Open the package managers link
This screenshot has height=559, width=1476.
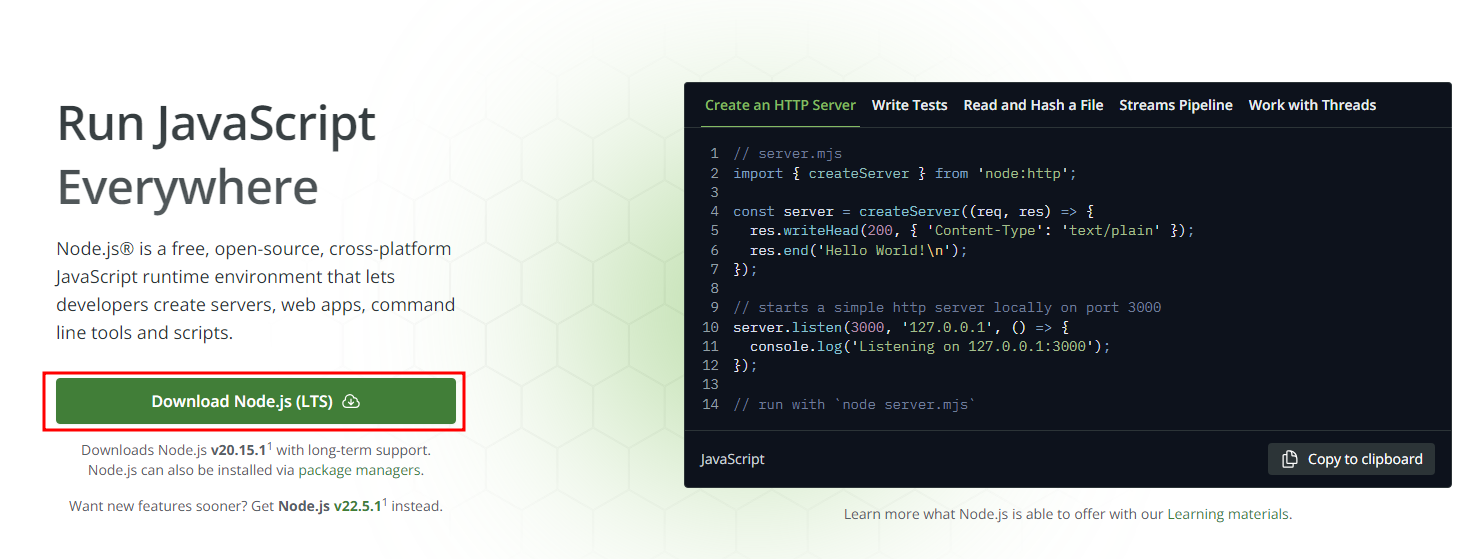[x=360, y=470]
